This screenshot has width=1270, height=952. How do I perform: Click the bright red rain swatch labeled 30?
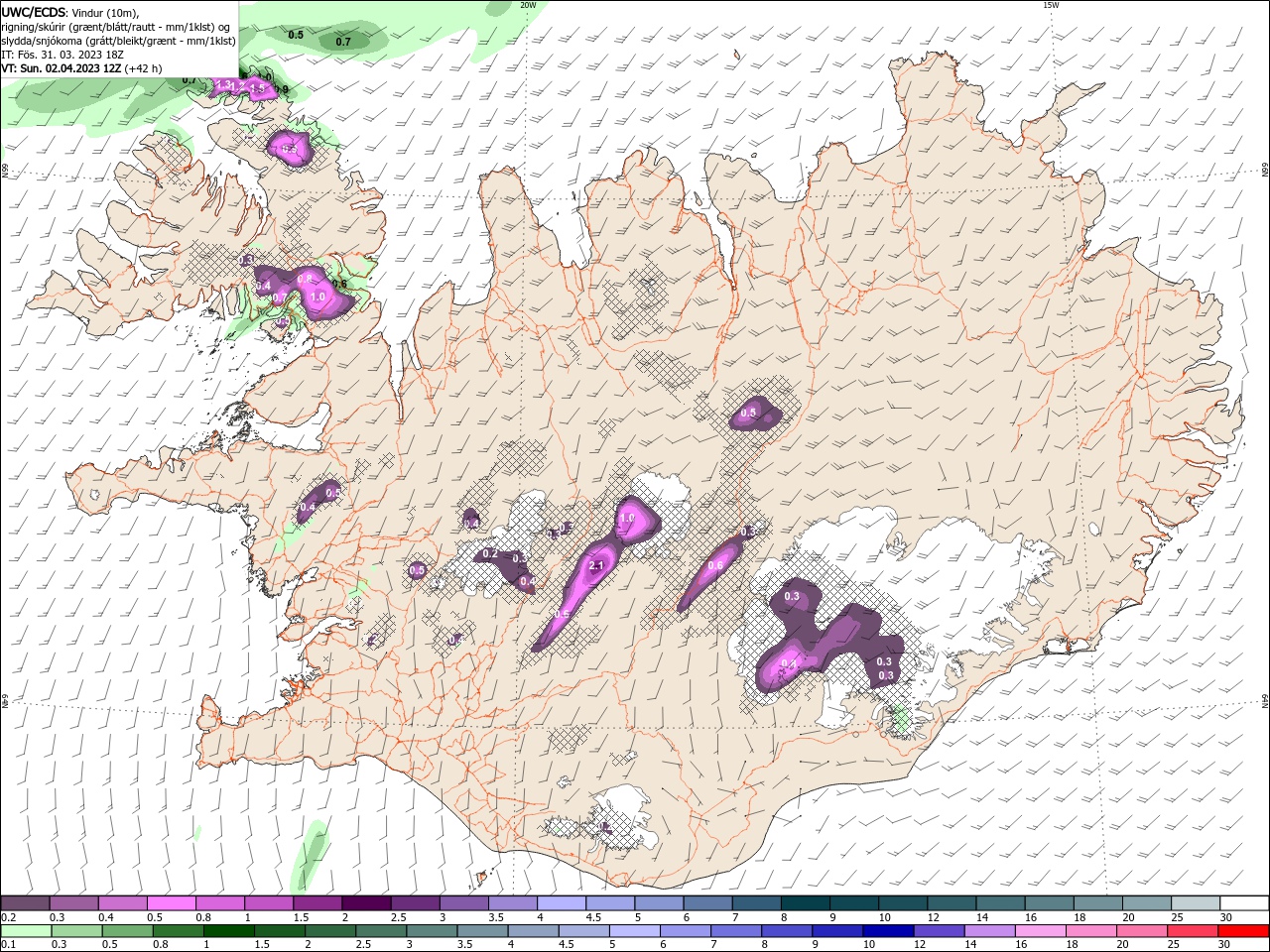(1243, 931)
